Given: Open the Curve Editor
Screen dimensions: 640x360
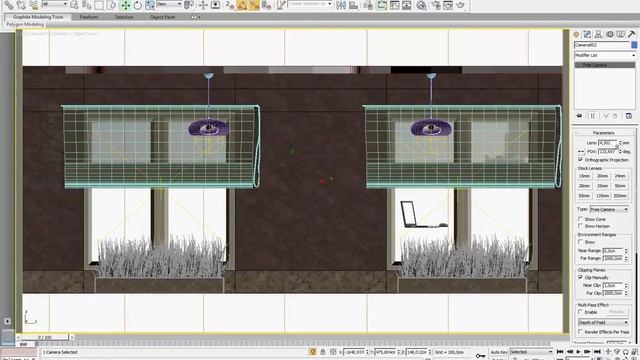Looking at the screenshot, I should 394,5.
